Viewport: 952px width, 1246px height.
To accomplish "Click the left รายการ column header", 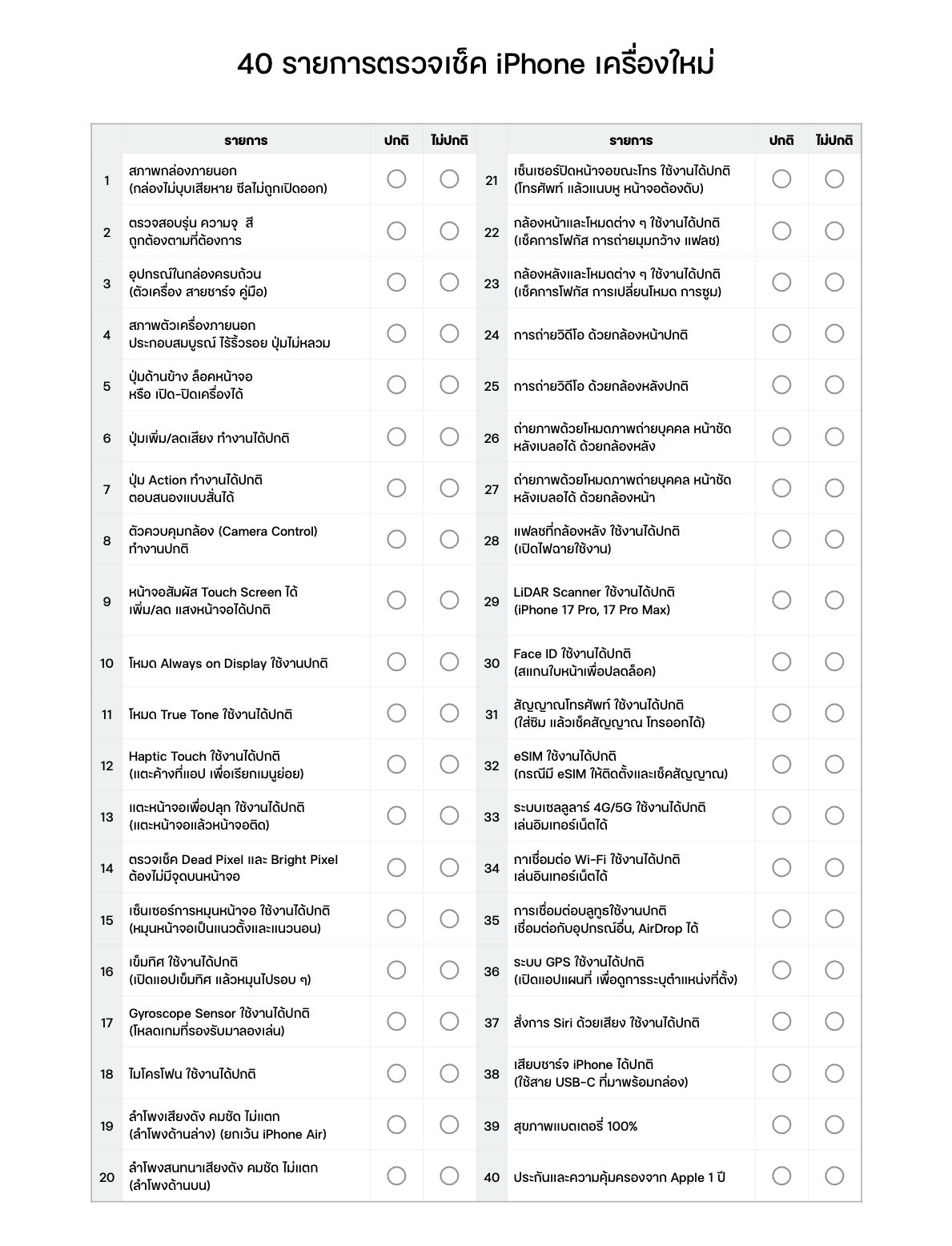I will [246, 140].
